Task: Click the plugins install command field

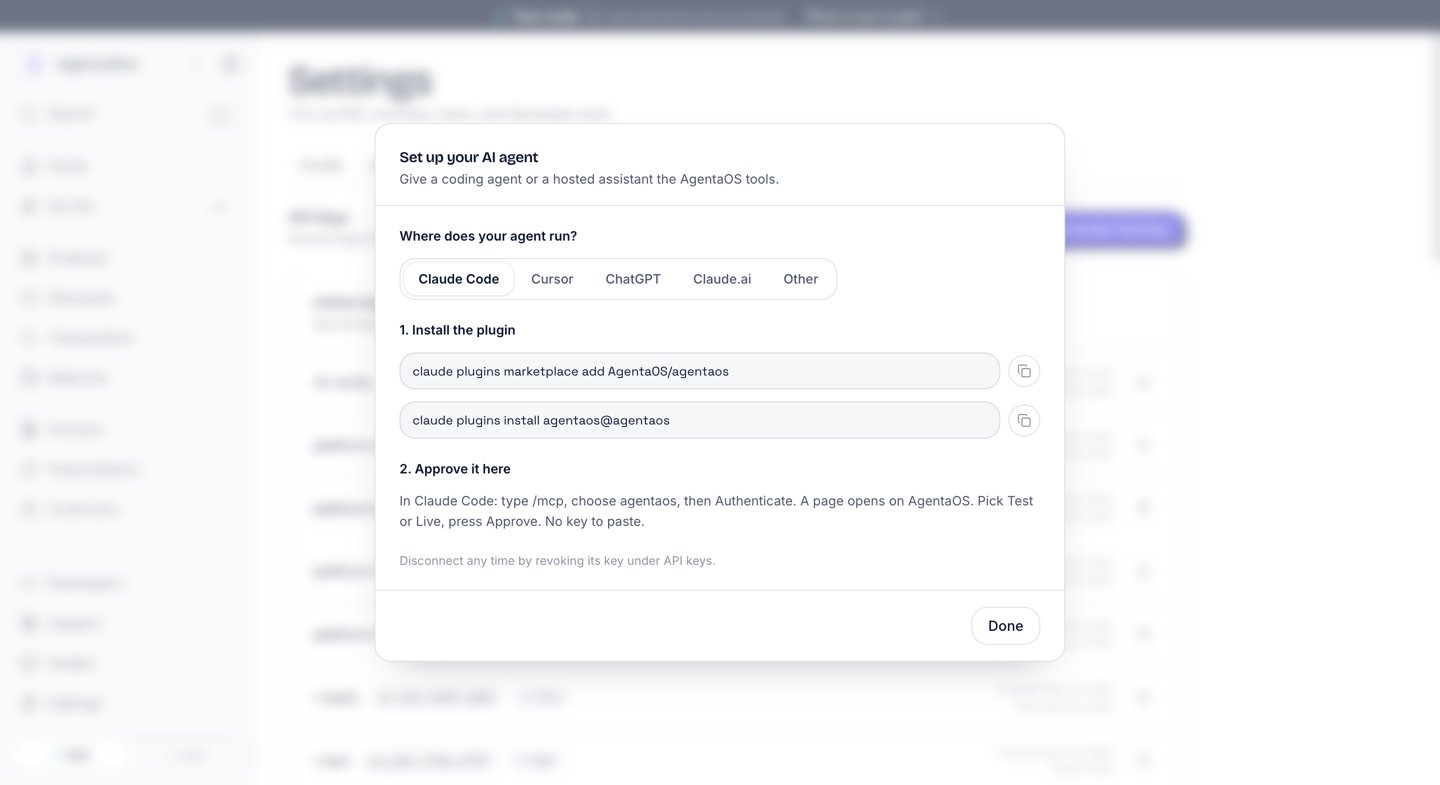Action: (x=700, y=420)
